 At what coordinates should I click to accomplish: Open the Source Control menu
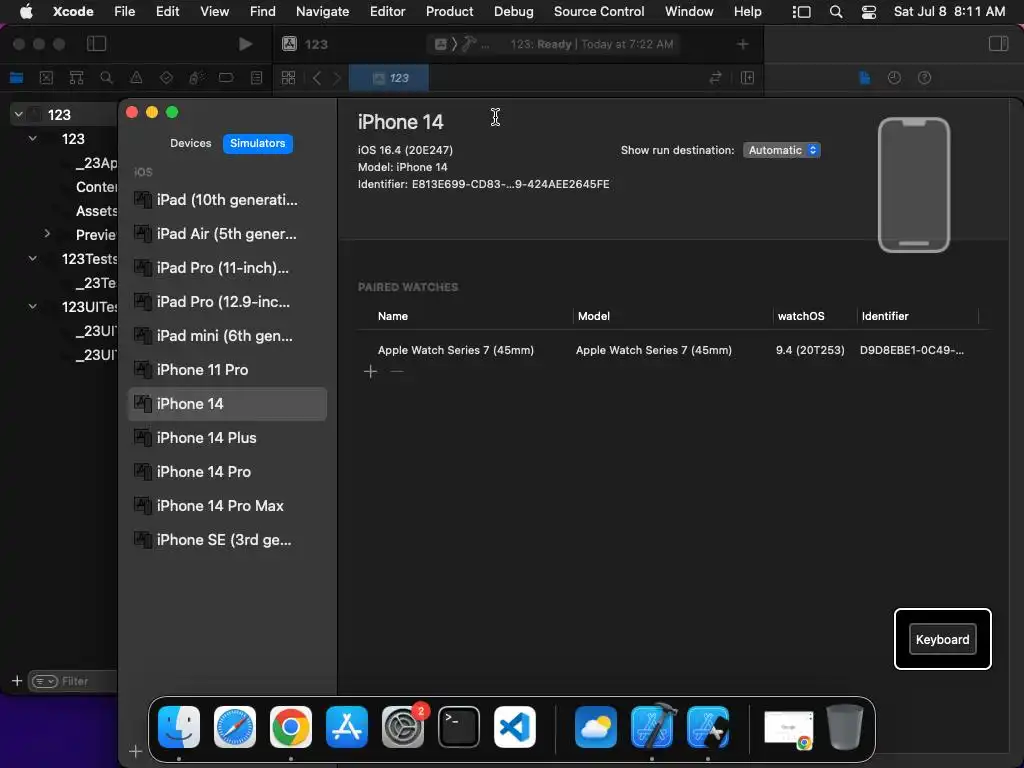(x=599, y=11)
